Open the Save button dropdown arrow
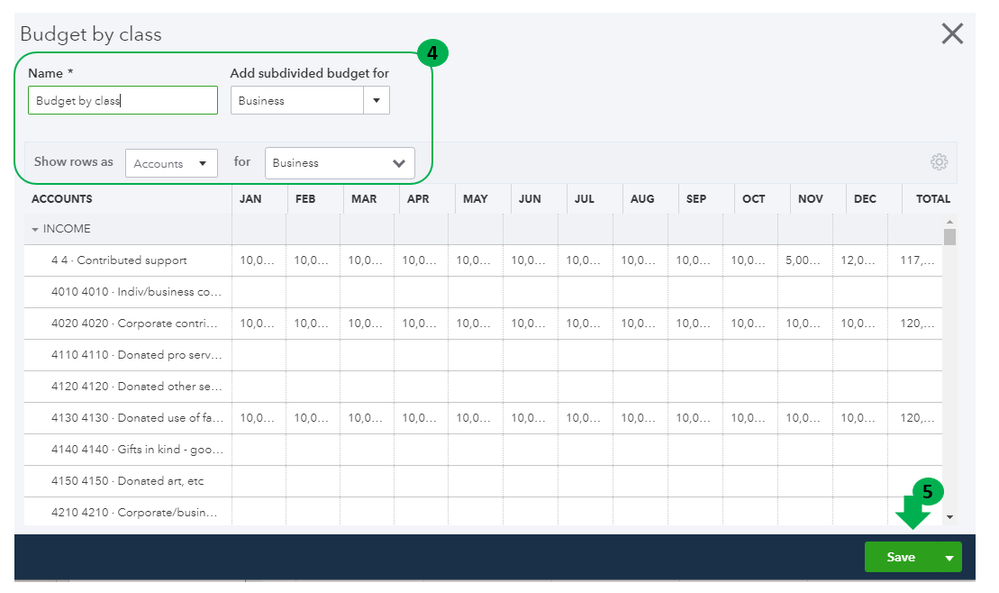The image size is (999, 593). (x=948, y=558)
